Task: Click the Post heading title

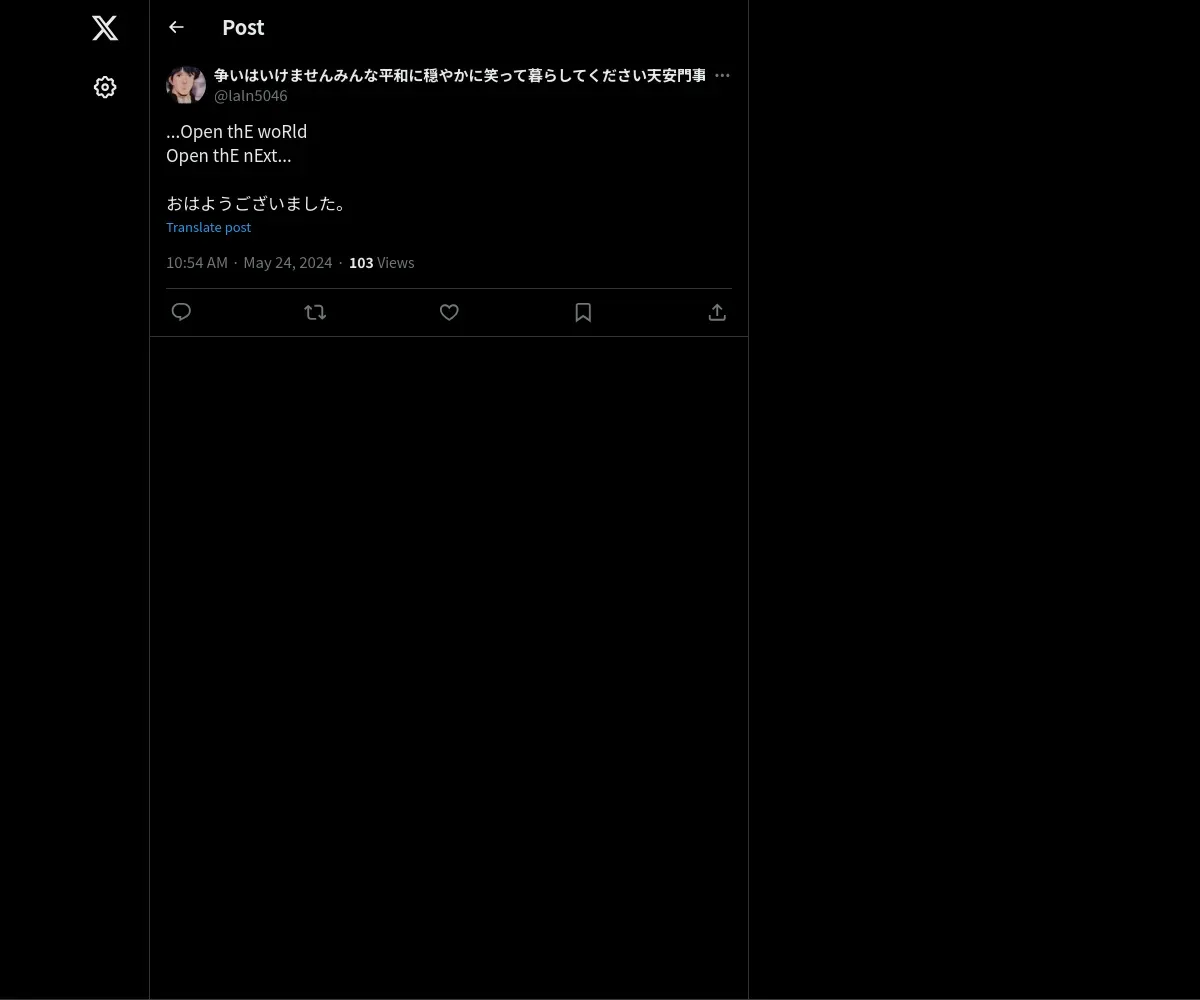Action: click(x=243, y=28)
